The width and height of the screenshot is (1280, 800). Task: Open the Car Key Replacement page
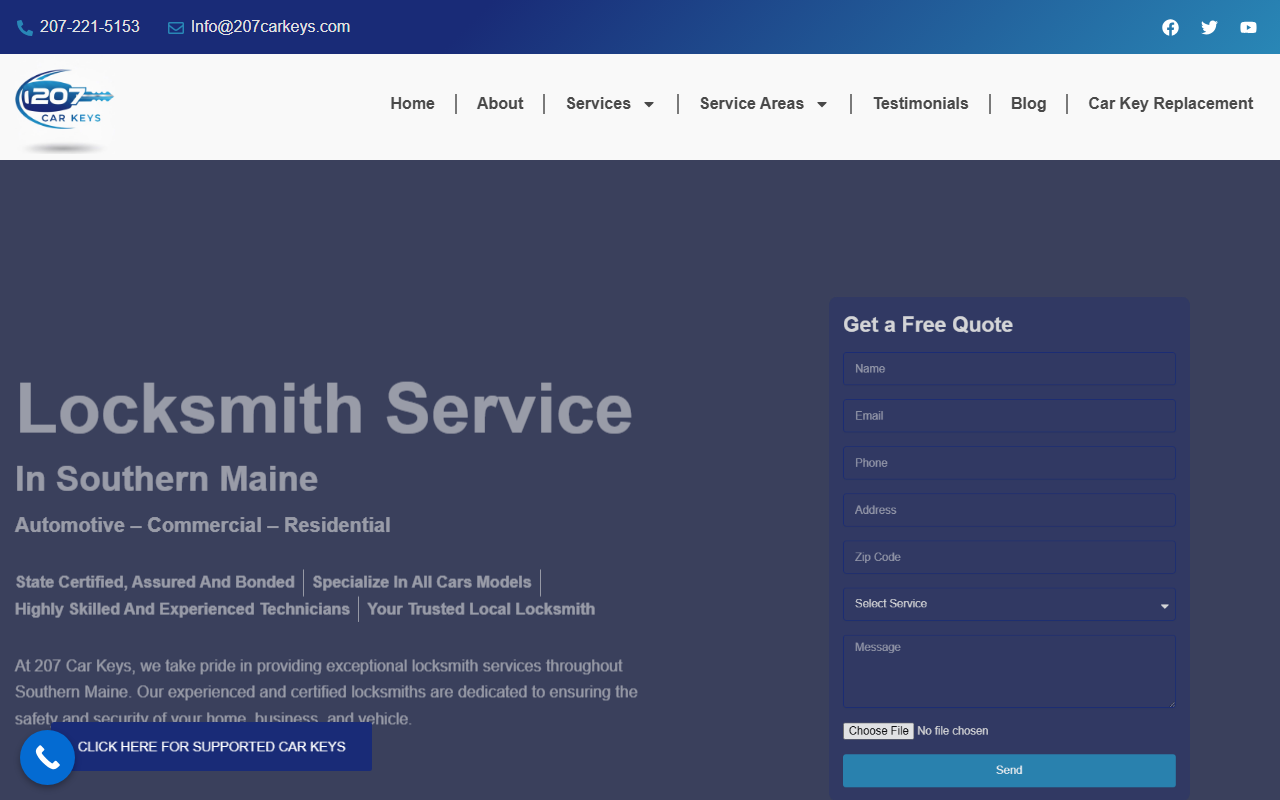(x=1171, y=103)
